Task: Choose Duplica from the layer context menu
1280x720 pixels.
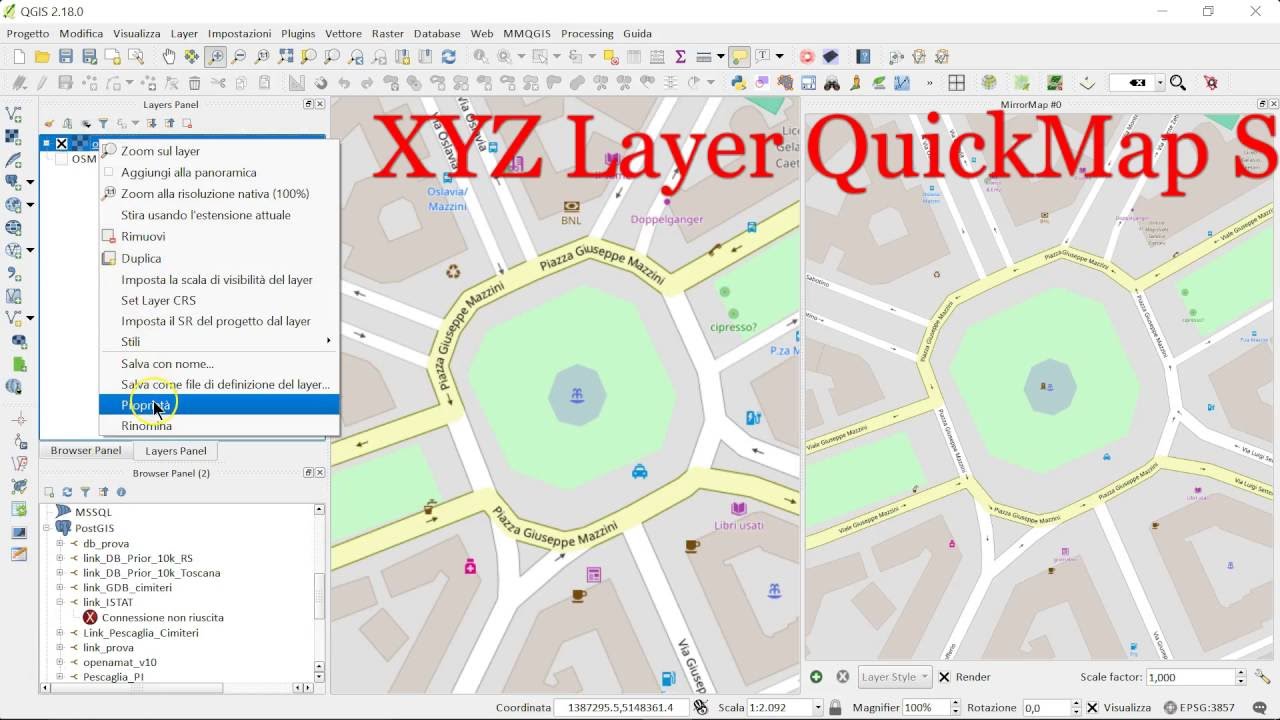Action: point(220,258)
